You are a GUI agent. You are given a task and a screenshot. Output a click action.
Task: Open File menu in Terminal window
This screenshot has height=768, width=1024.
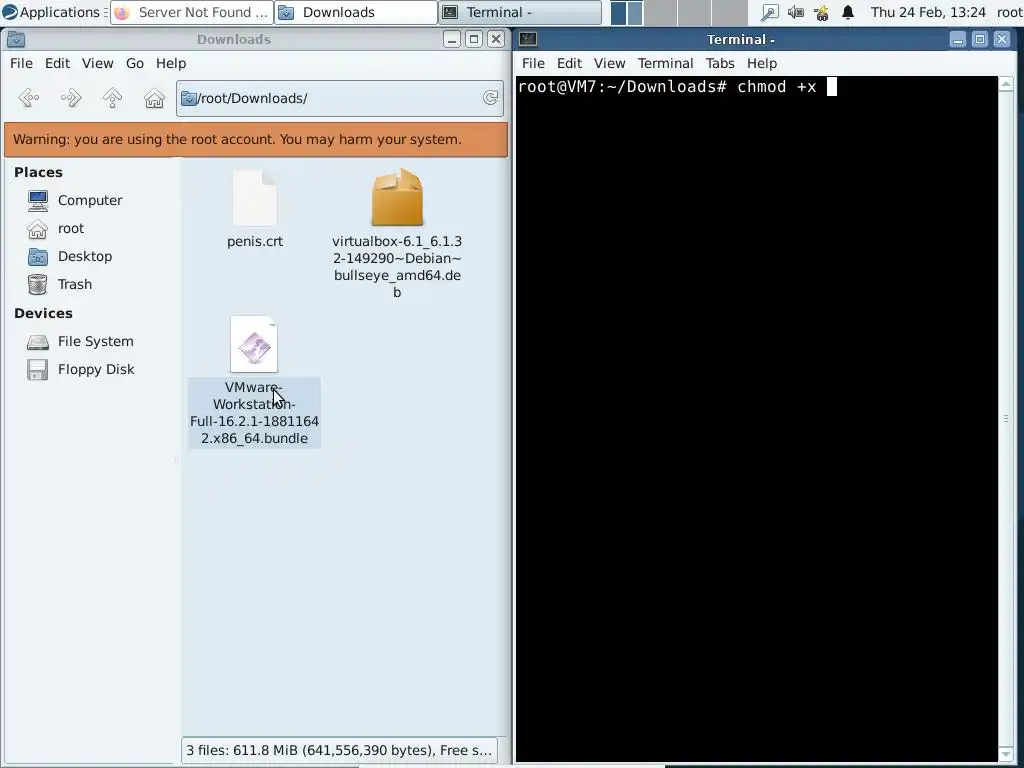533,63
